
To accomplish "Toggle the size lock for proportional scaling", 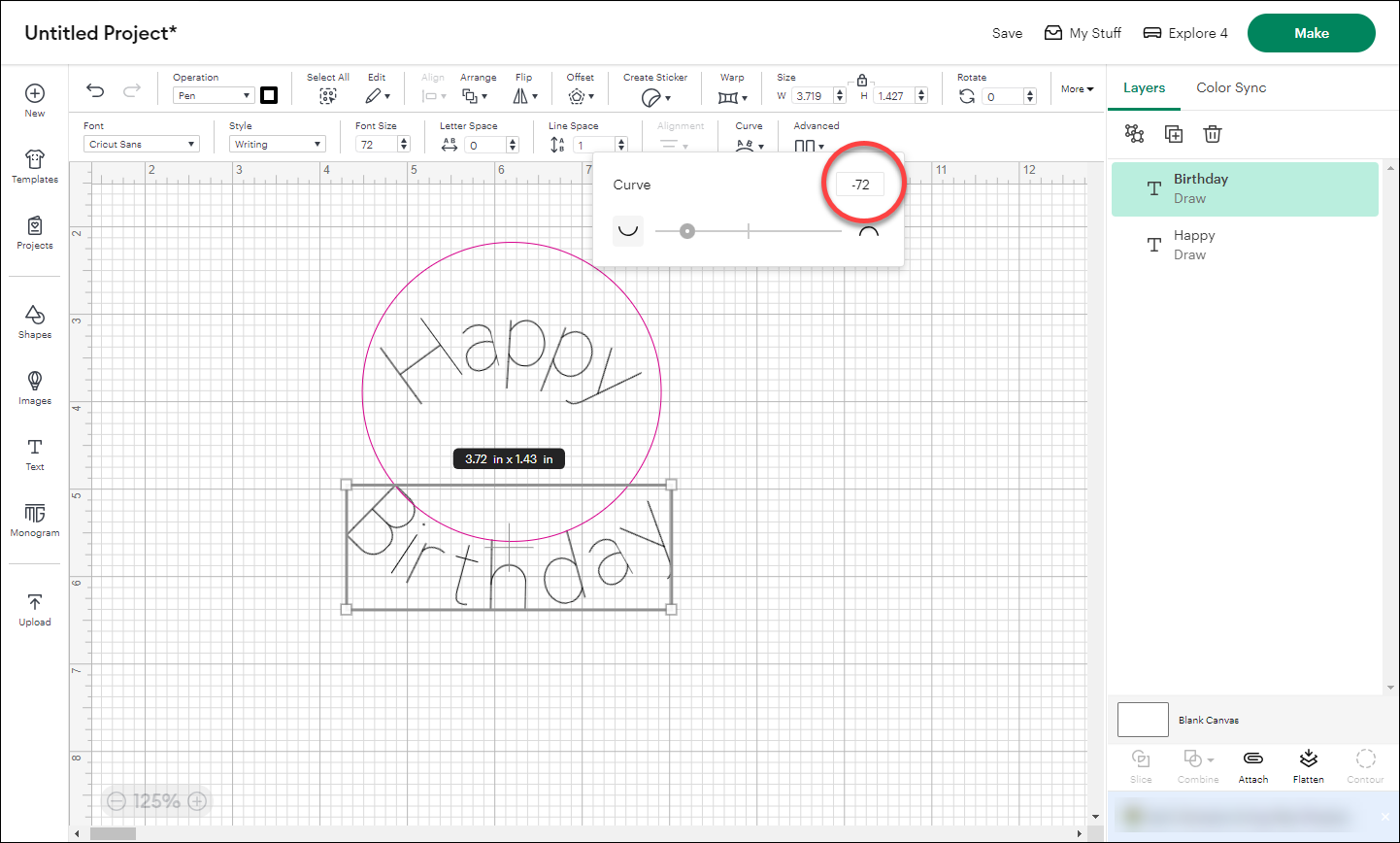I will pyautogui.click(x=862, y=80).
